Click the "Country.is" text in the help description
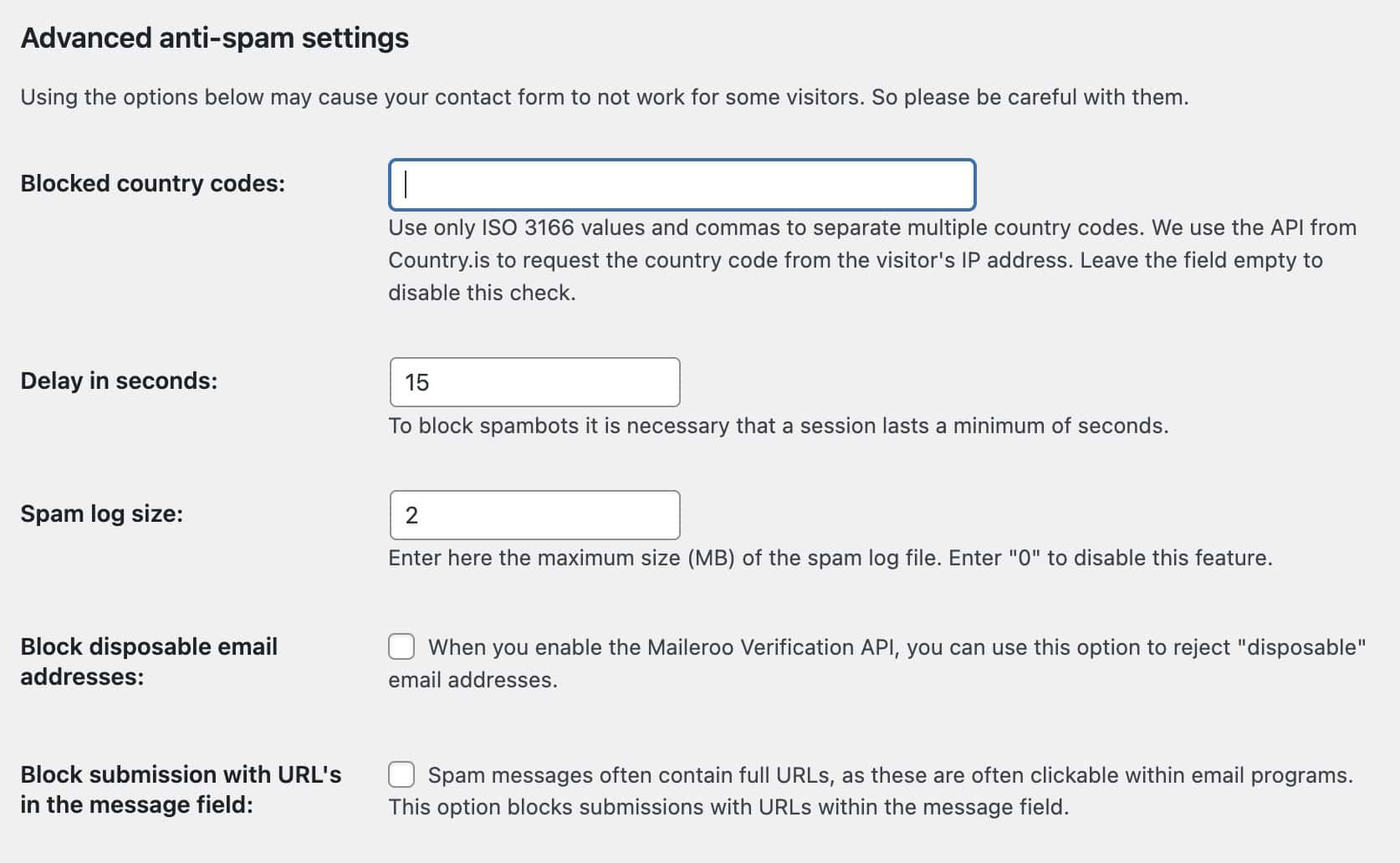The width and height of the screenshot is (1400, 863). pyautogui.click(x=438, y=260)
